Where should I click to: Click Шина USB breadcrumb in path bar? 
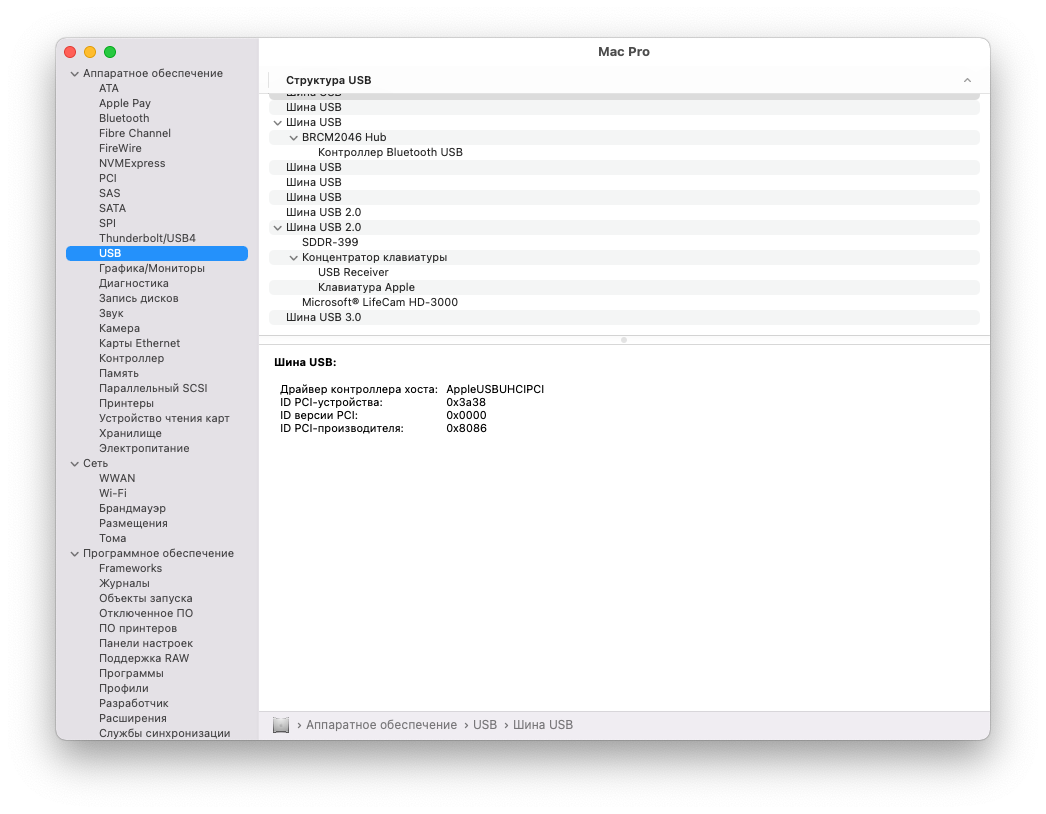(543, 725)
